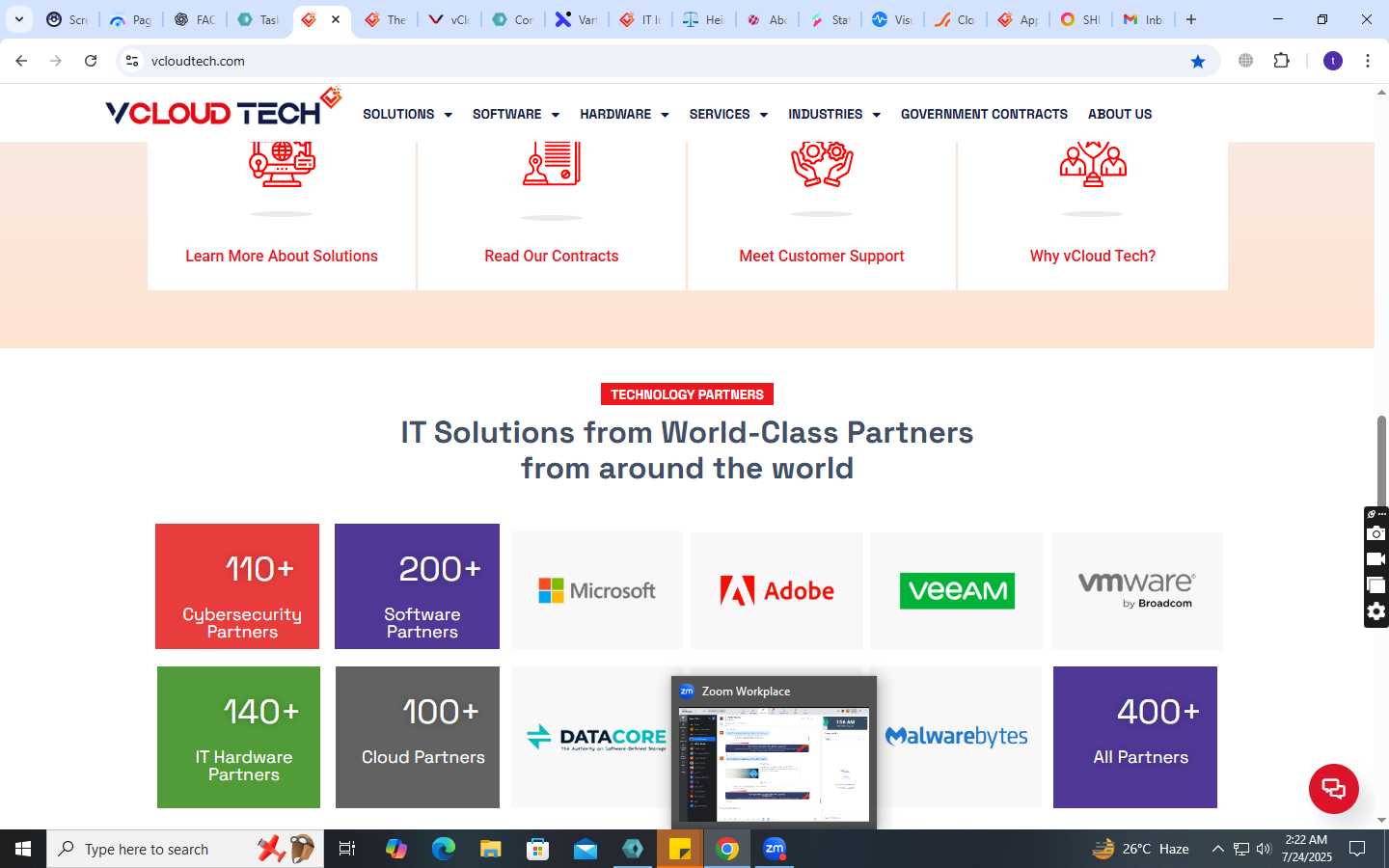Click the Why vCloud Tech? link
Image resolution: width=1389 pixels, height=868 pixels.
(x=1092, y=256)
